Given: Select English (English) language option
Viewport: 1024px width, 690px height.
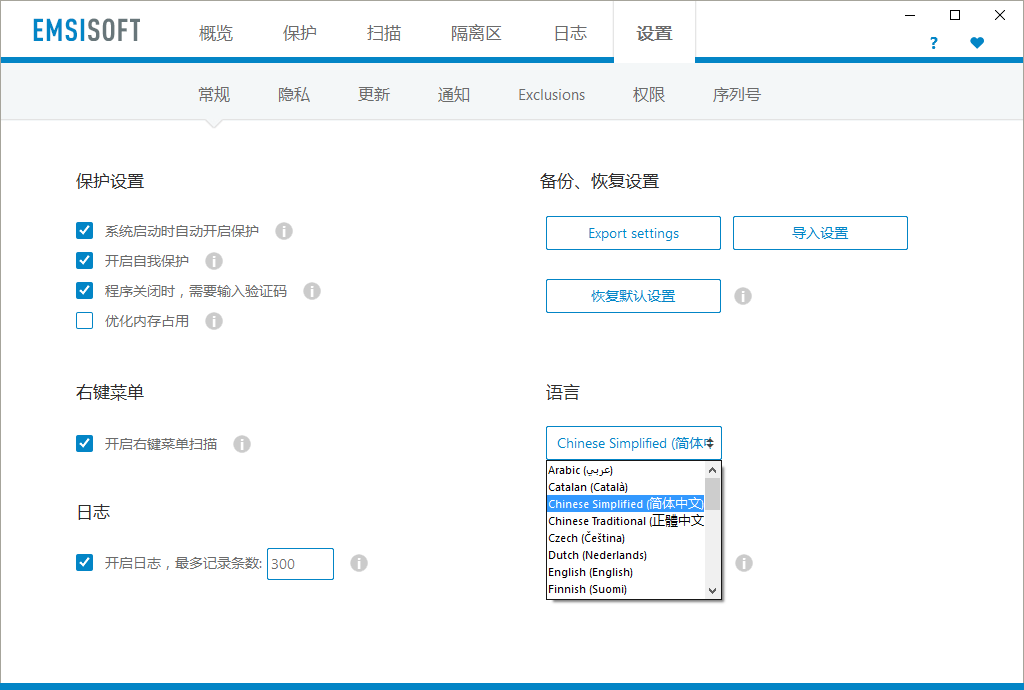Looking at the screenshot, I should pos(626,572).
